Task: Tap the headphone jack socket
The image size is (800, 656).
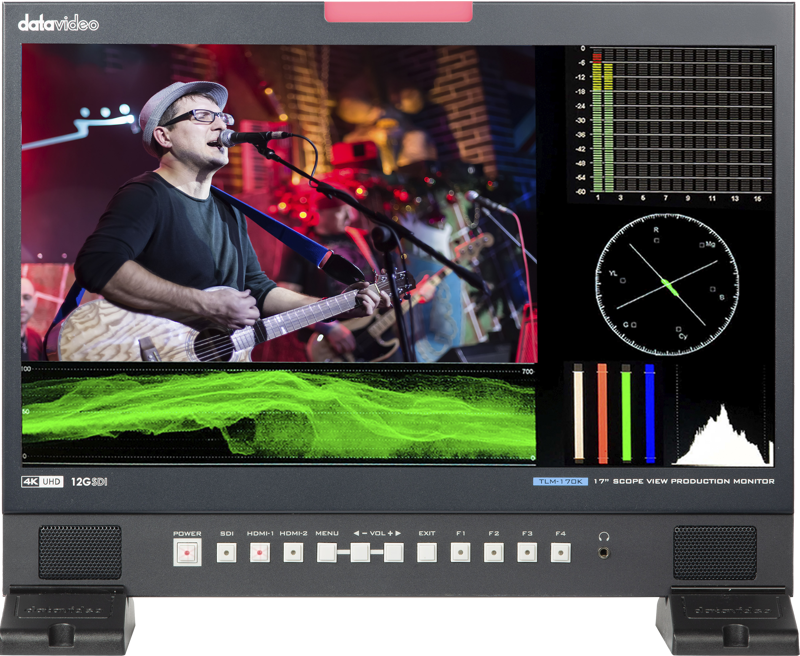Action: tap(604, 552)
